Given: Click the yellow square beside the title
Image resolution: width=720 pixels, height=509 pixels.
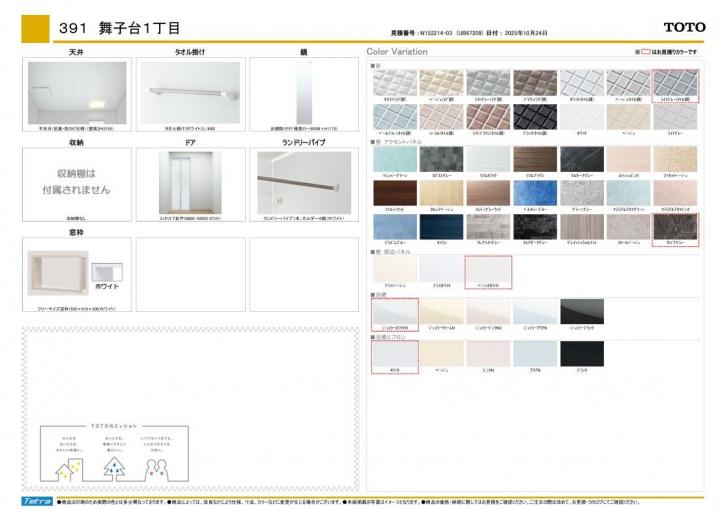Looking at the screenshot, I should [34, 28].
